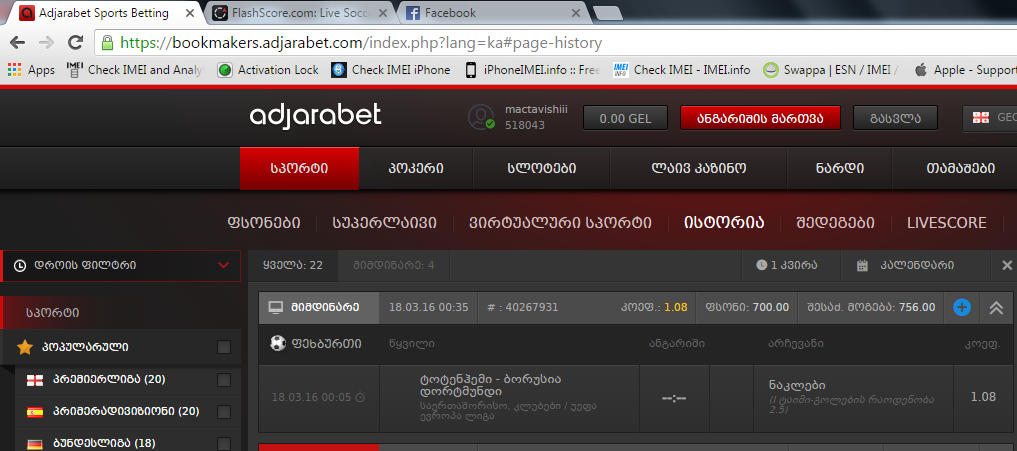Click the England flag beside პრემიერლიგა
This screenshot has height=451, width=1017.
pos(34,380)
